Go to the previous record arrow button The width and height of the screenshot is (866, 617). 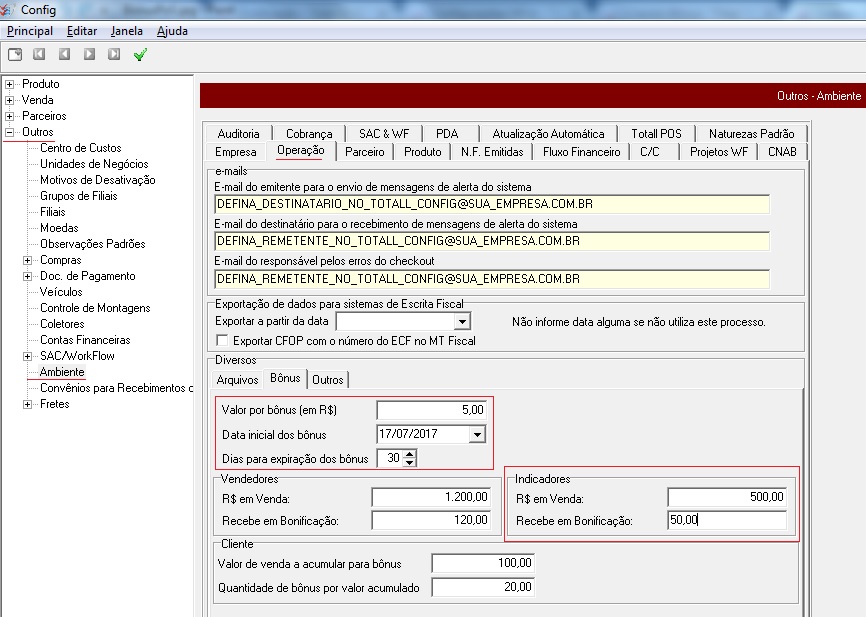(65, 54)
